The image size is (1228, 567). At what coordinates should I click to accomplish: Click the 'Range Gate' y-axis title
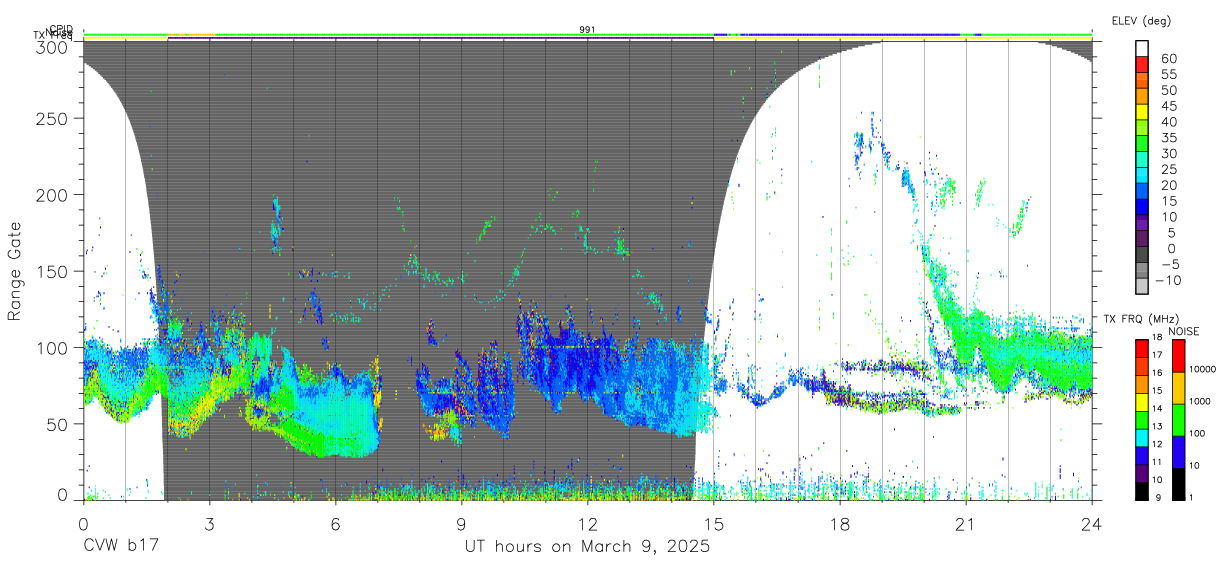pos(15,271)
